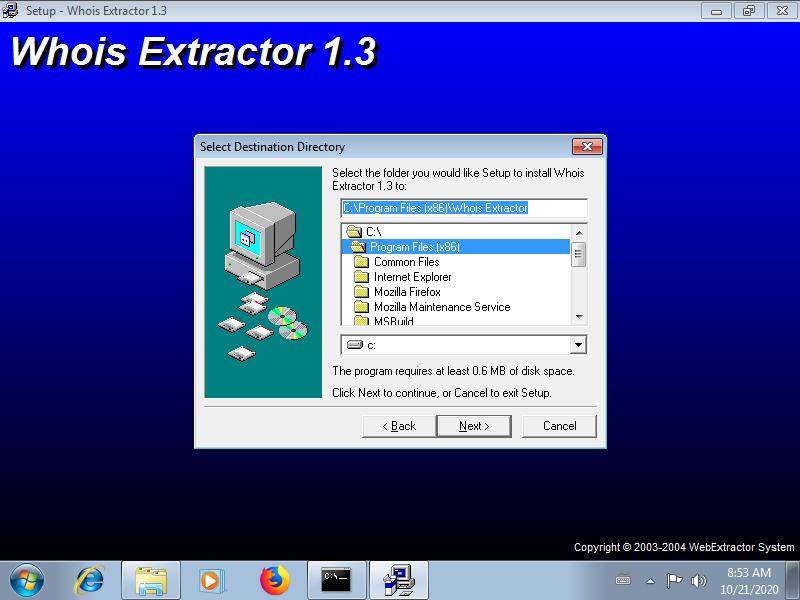
Task: Click the volume speaker tray icon
Action: click(x=698, y=581)
